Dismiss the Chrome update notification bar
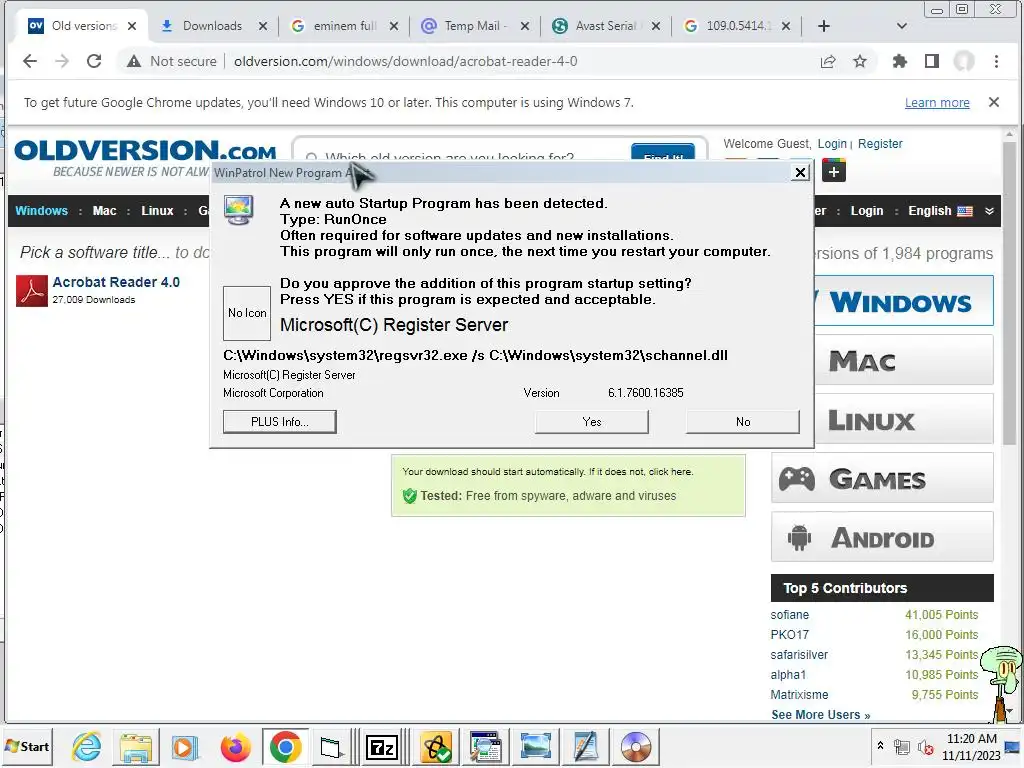 994,102
